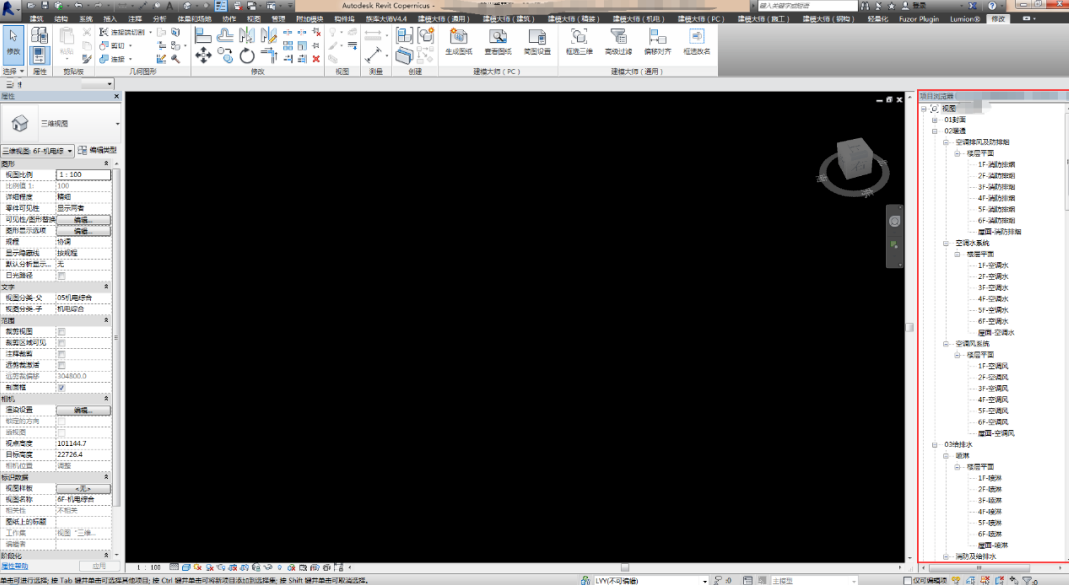The image size is (1069, 585).
Task: Open the 建筑 ribbon tab
Action: click(x=37, y=19)
